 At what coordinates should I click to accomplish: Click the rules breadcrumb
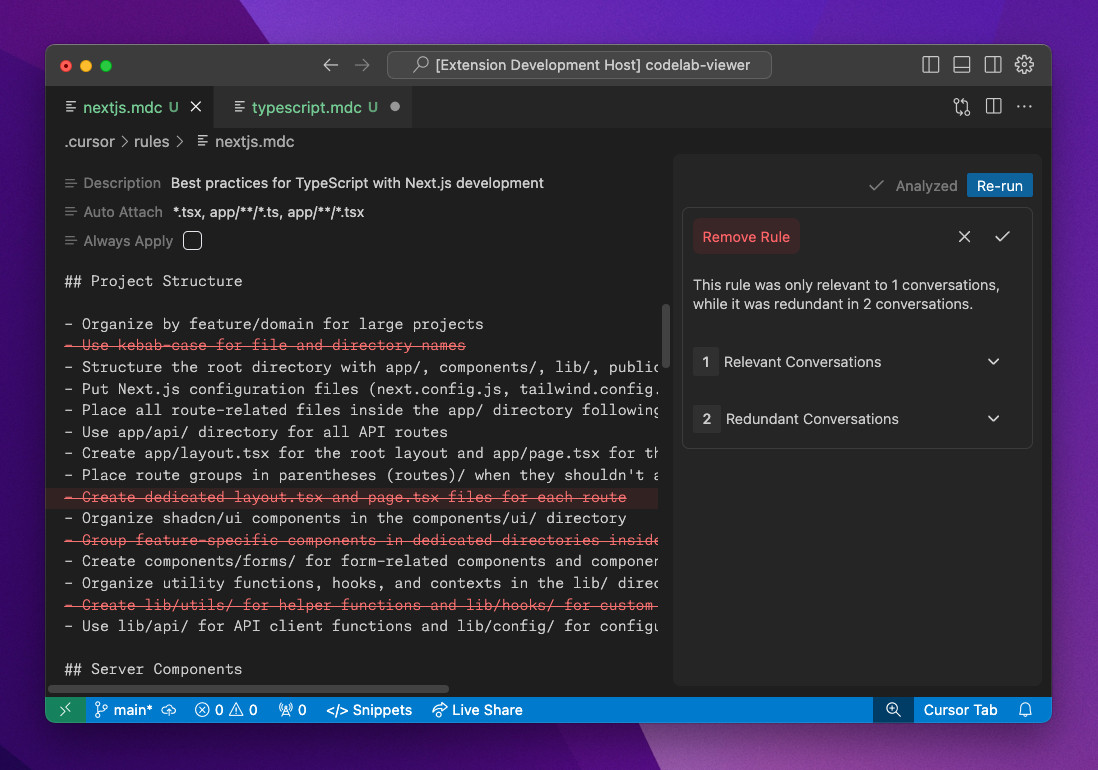click(x=151, y=141)
